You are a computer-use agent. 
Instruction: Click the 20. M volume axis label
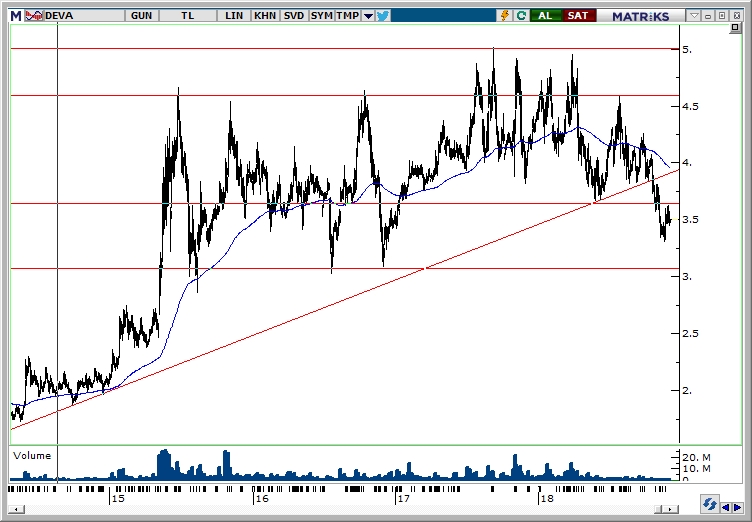point(696,458)
